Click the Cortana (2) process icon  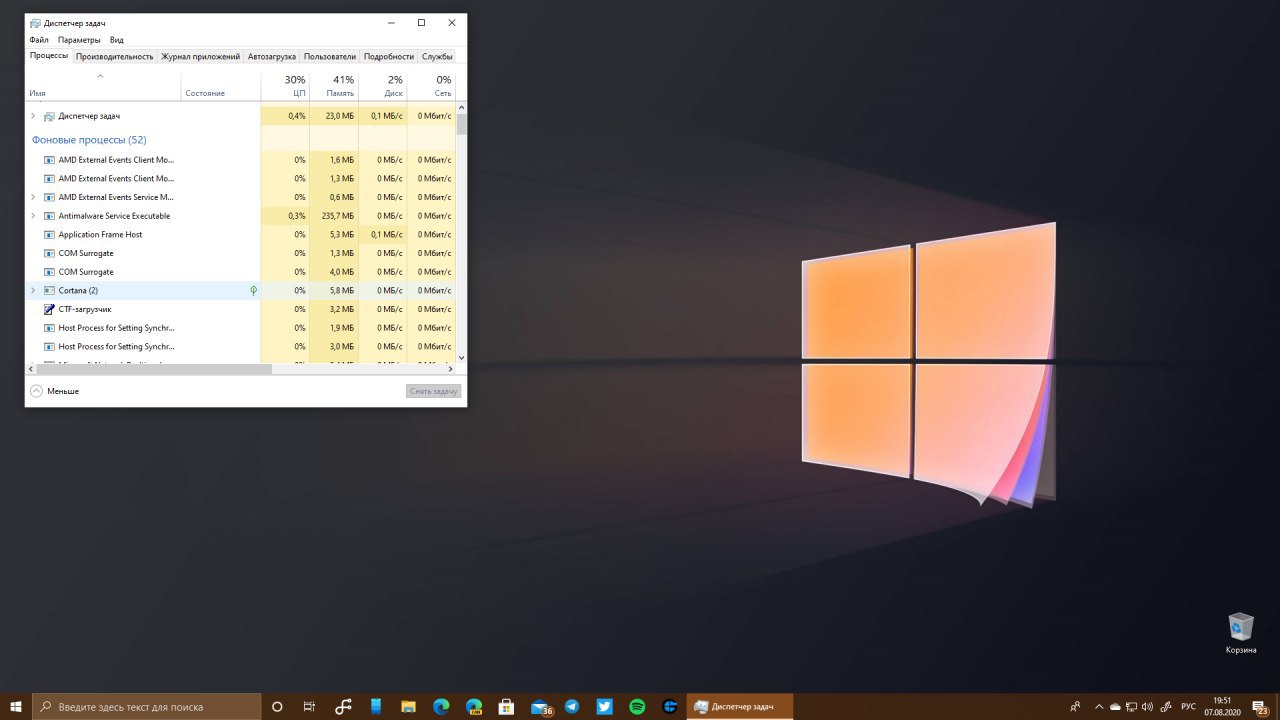[x=49, y=290]
